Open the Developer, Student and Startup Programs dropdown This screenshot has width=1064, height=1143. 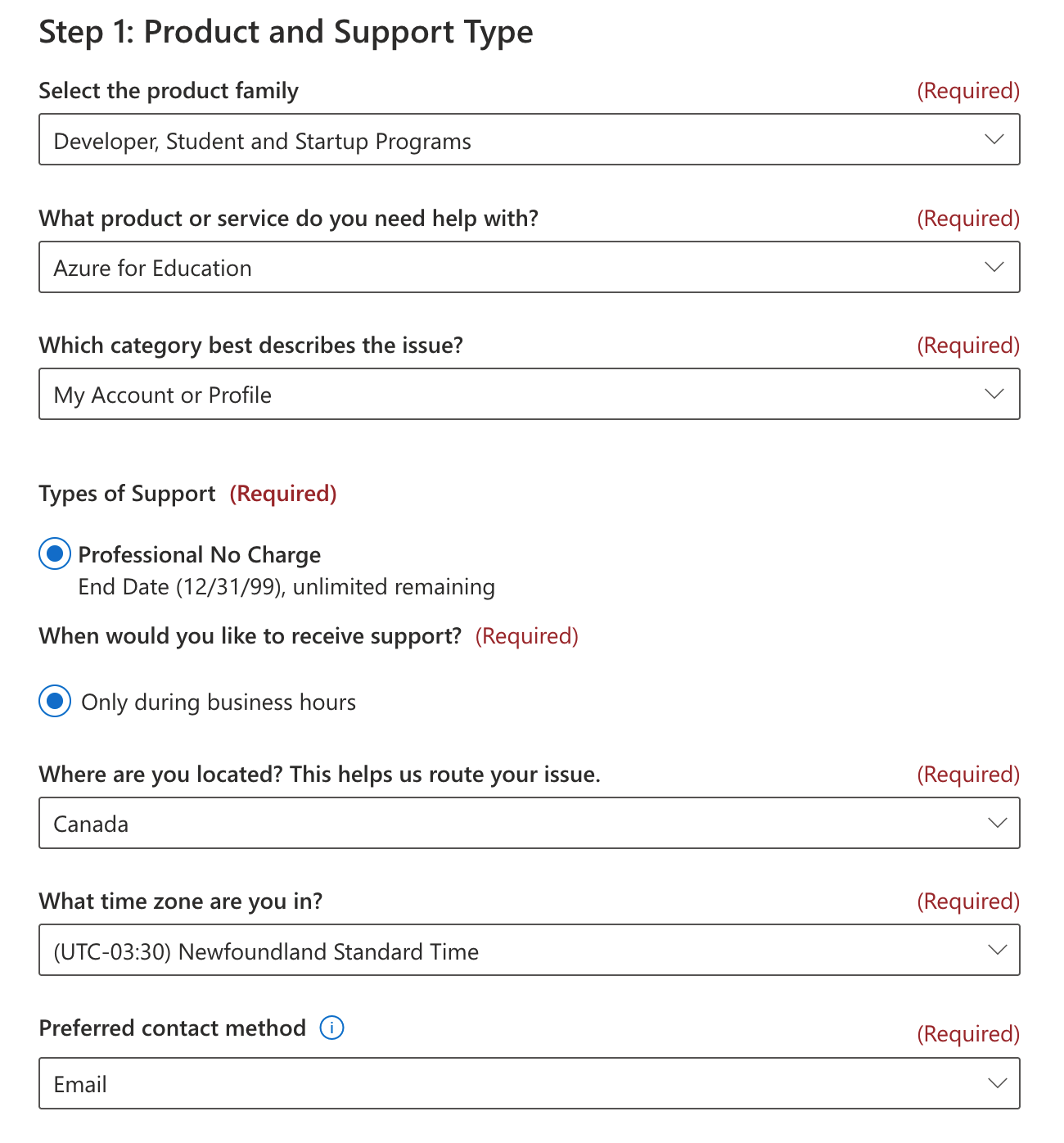coord(530,139)
